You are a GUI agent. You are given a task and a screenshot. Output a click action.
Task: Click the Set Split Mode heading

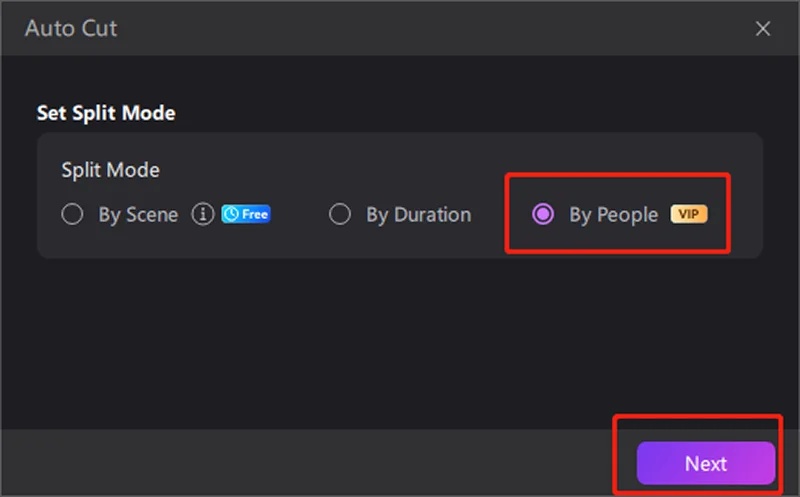click(x=106, y=113)
